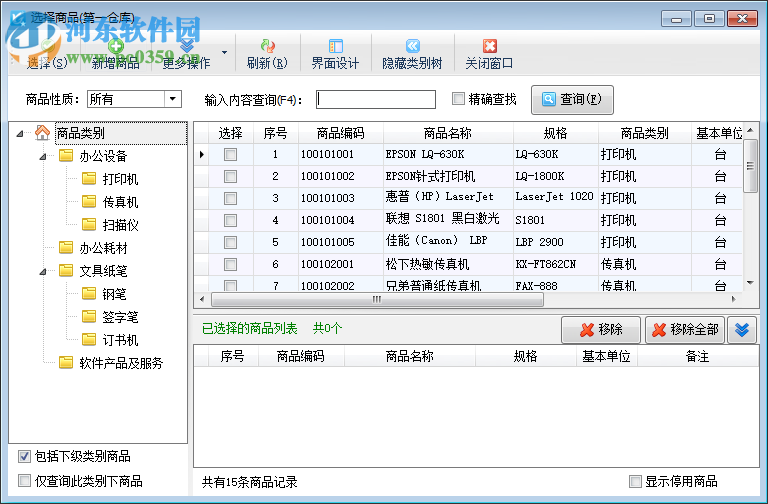Click the product grid horizontal scrollbar thumb
Image resolution: width=768 pixels, height=504 pixels.
[377, 299]
